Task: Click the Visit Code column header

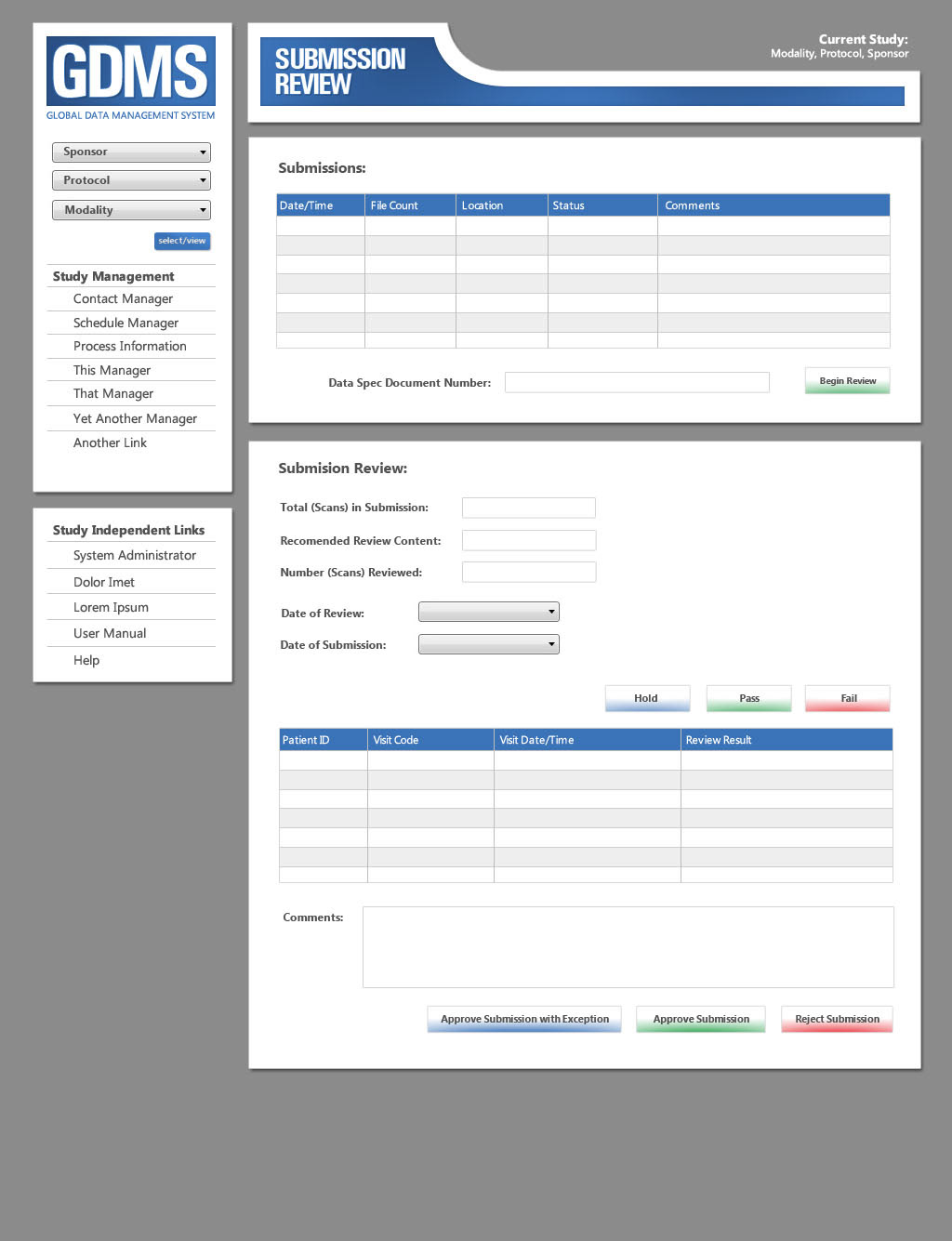Action: tap(430, 740)
